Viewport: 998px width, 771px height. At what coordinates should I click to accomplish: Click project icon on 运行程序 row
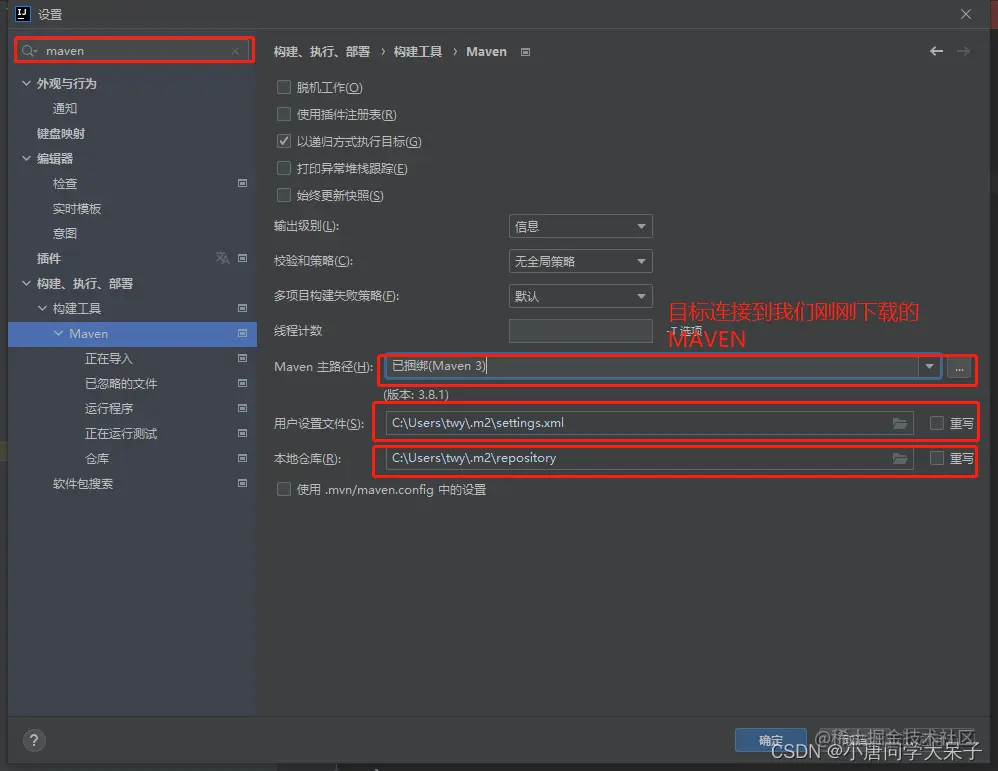(242, 408)
